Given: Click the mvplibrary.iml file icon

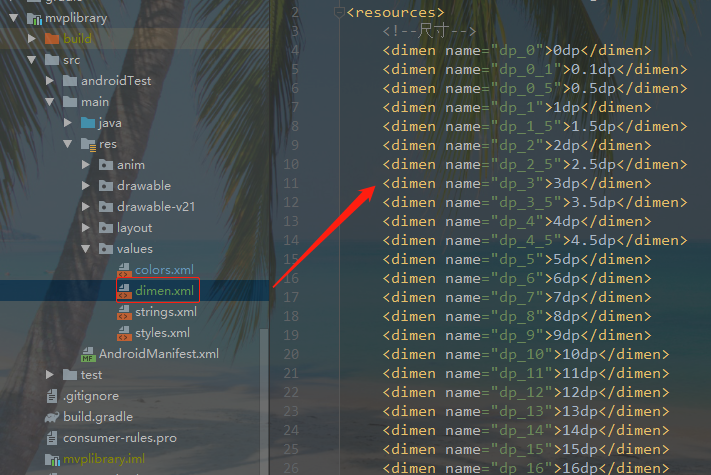Looking at the screenshot, I should [52, 460].
